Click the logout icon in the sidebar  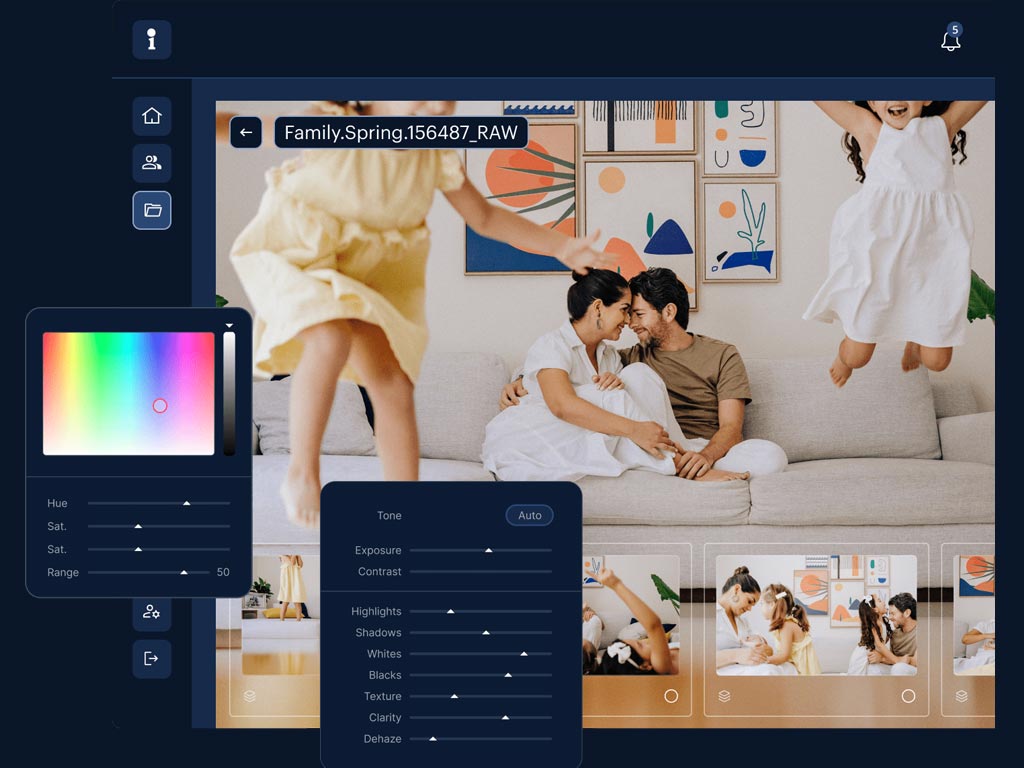(152, 659)
